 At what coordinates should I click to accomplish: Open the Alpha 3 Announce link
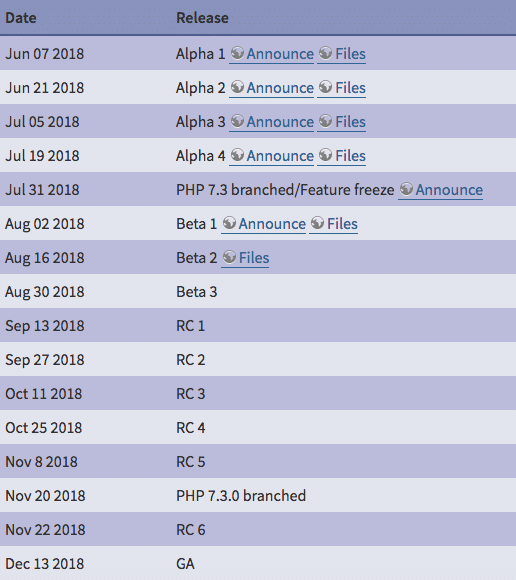[271, 122]
